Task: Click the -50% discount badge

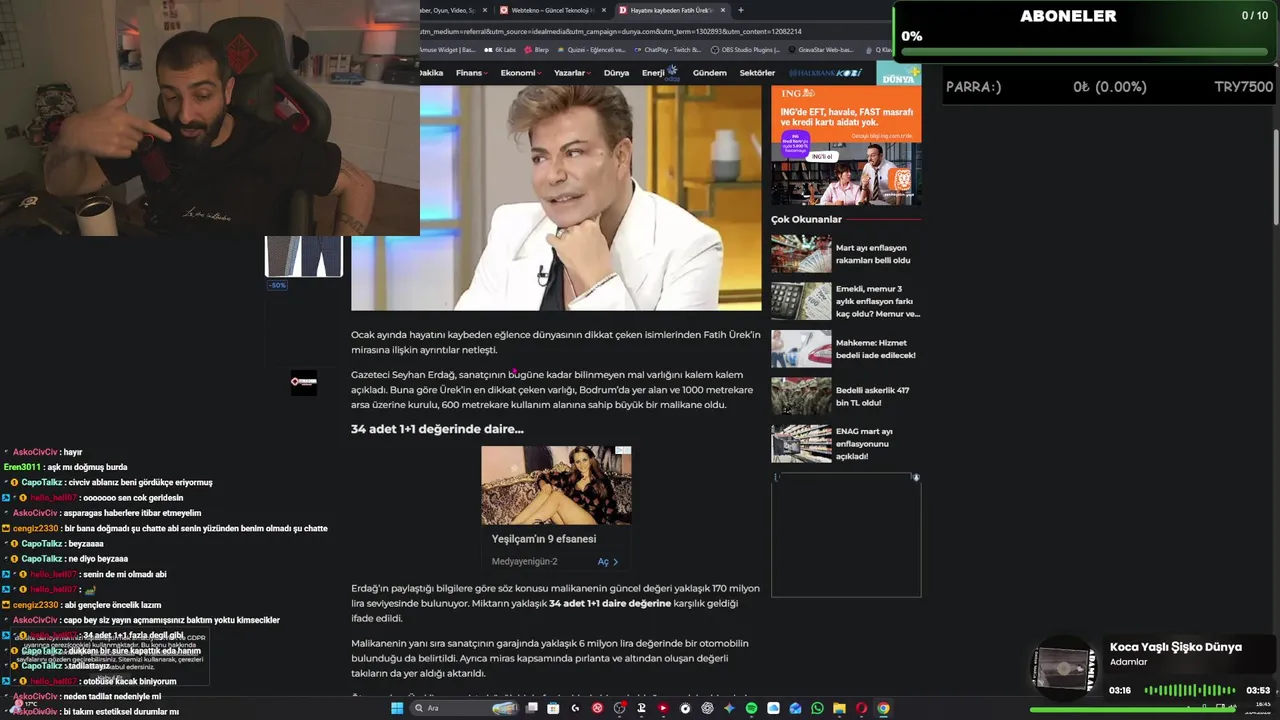Action: pyautogui.click(x=277, y=285)
